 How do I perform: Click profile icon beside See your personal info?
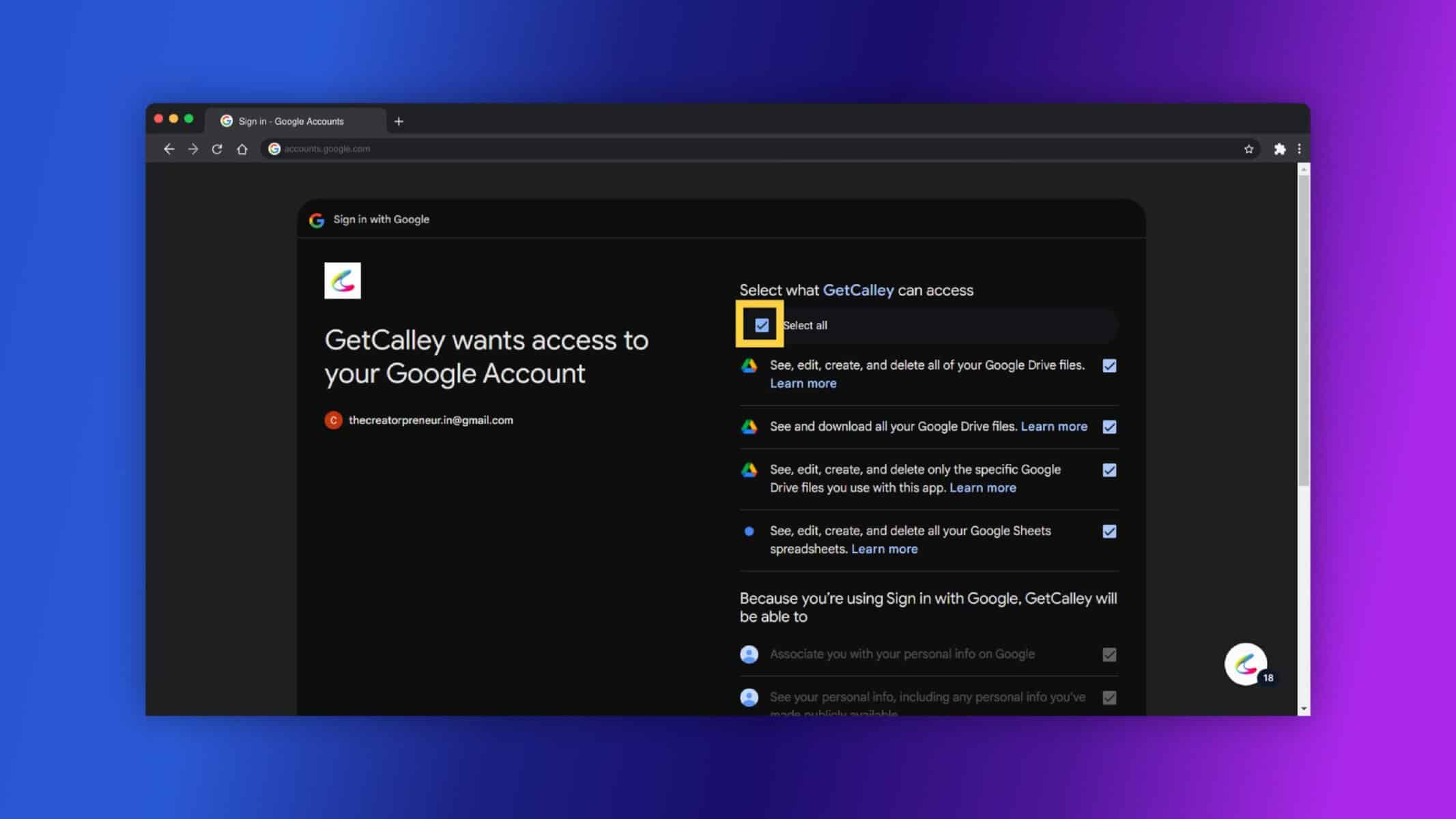point(749,698)
